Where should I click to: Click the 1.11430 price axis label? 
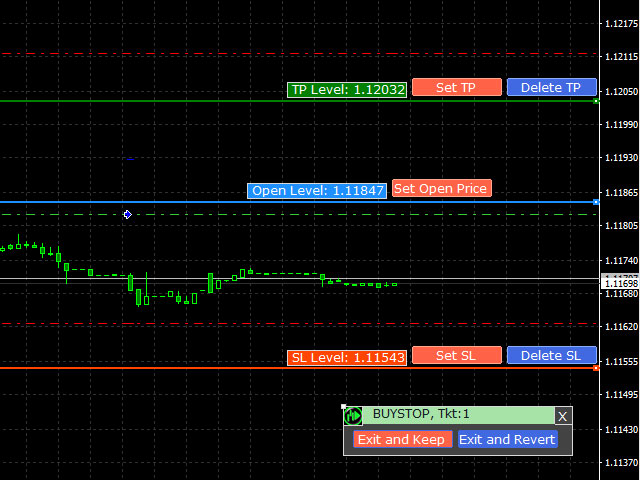[621, 429]
